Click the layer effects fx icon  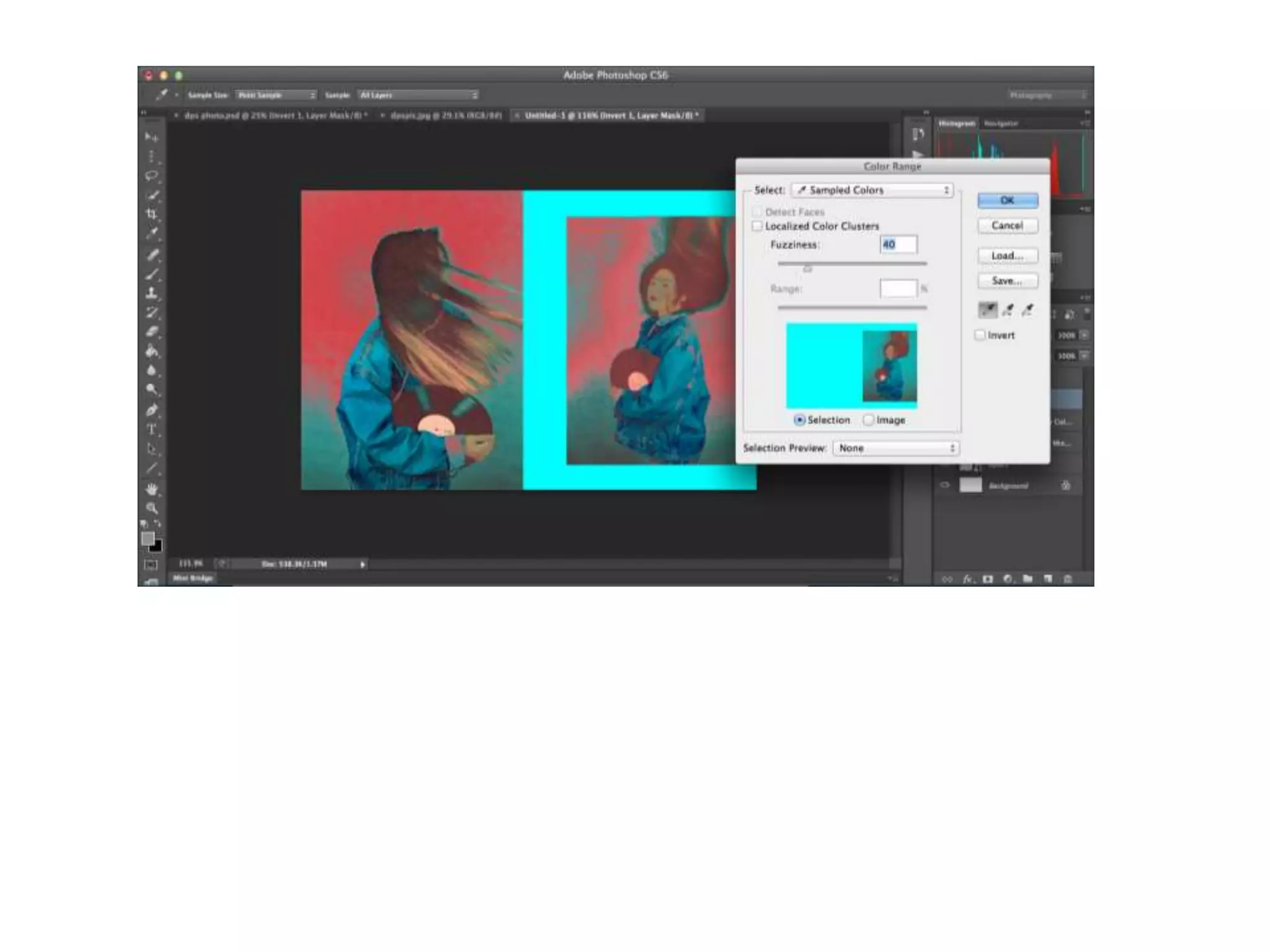[x=968, y=579]
